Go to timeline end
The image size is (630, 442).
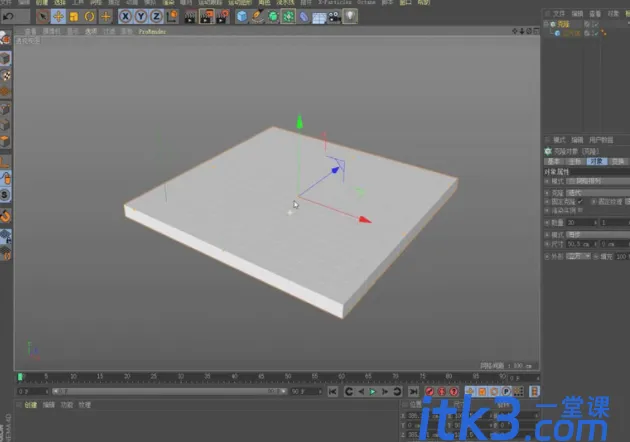click(413, 391)
